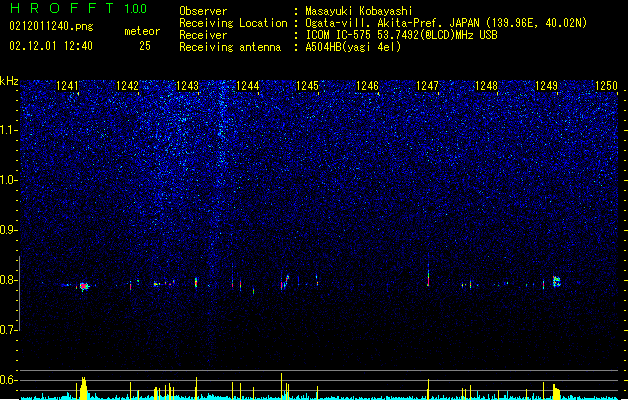This screenshot has width=629, height=400.
Task: Click the 0.8 kHz frequency tick label
Action: [x=9, y=280]
